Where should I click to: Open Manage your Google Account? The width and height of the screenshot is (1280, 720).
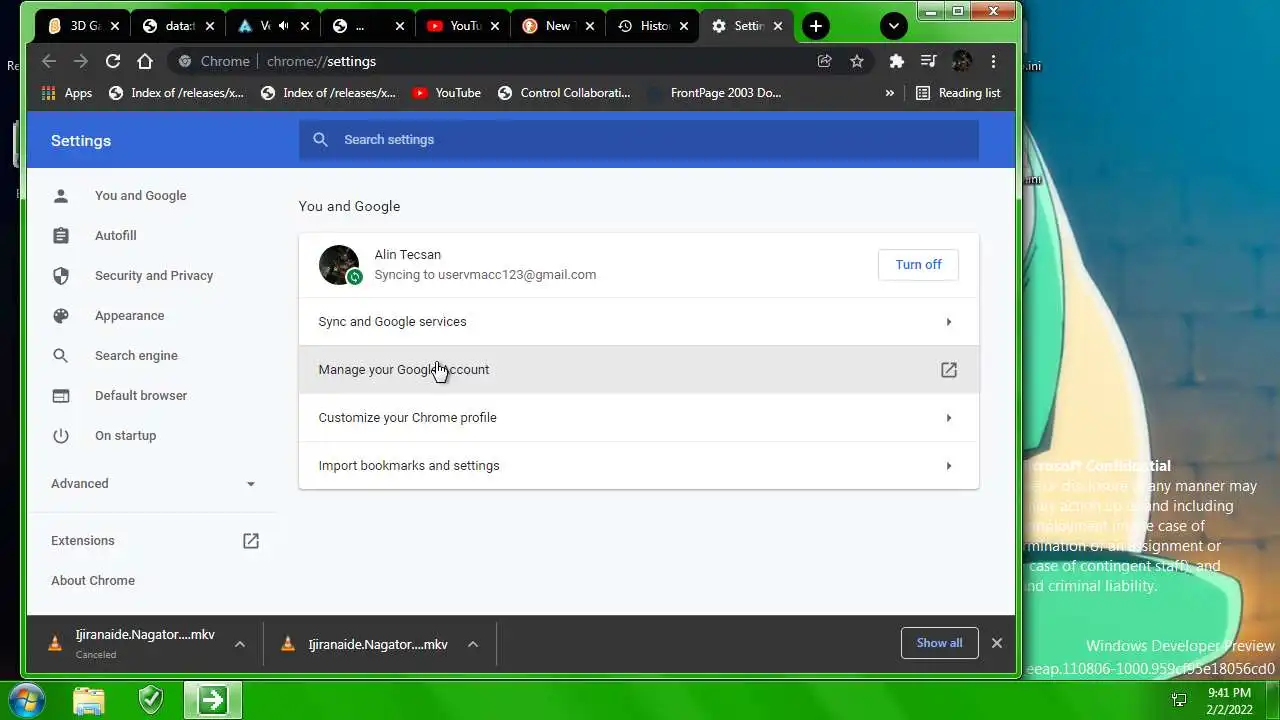(638, 370)
